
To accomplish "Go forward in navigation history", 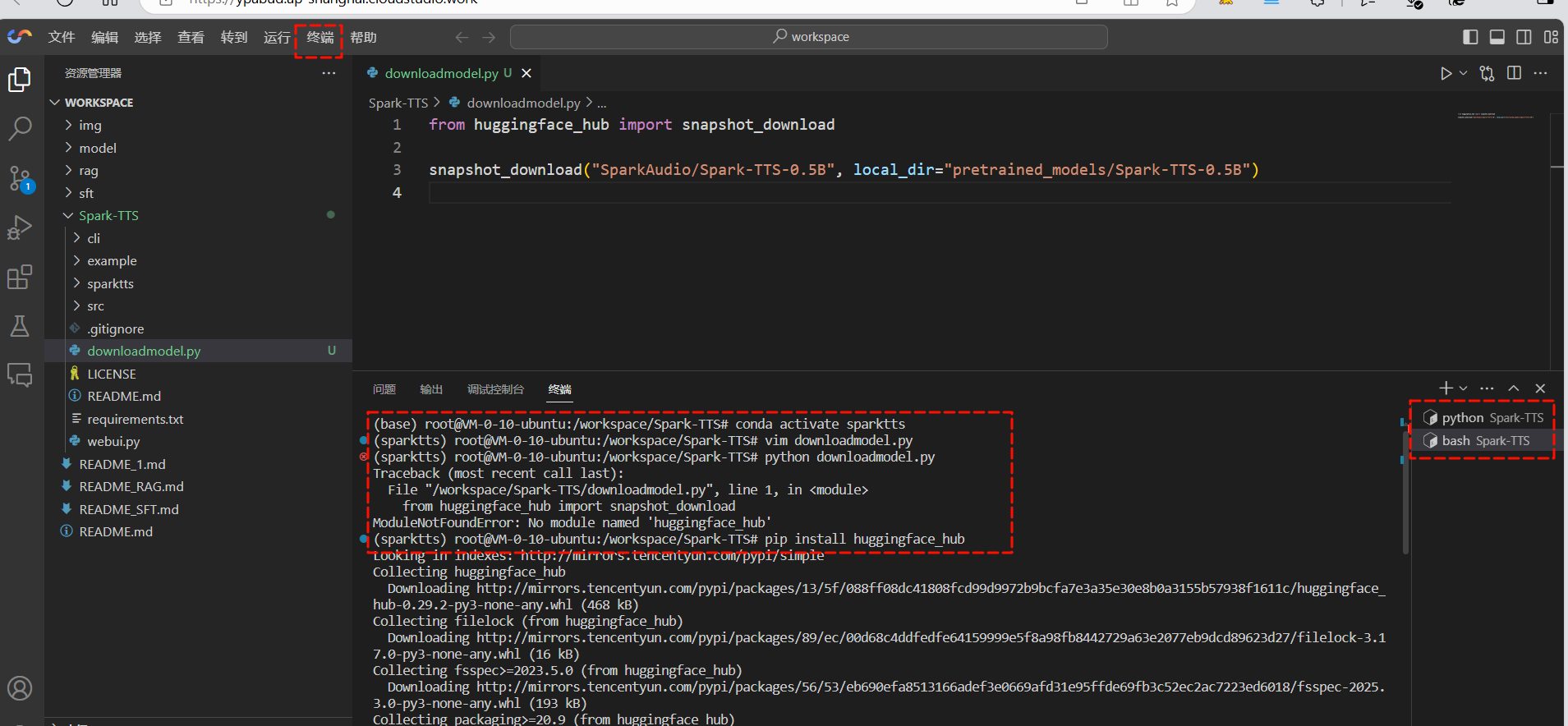I will [489, 37].
